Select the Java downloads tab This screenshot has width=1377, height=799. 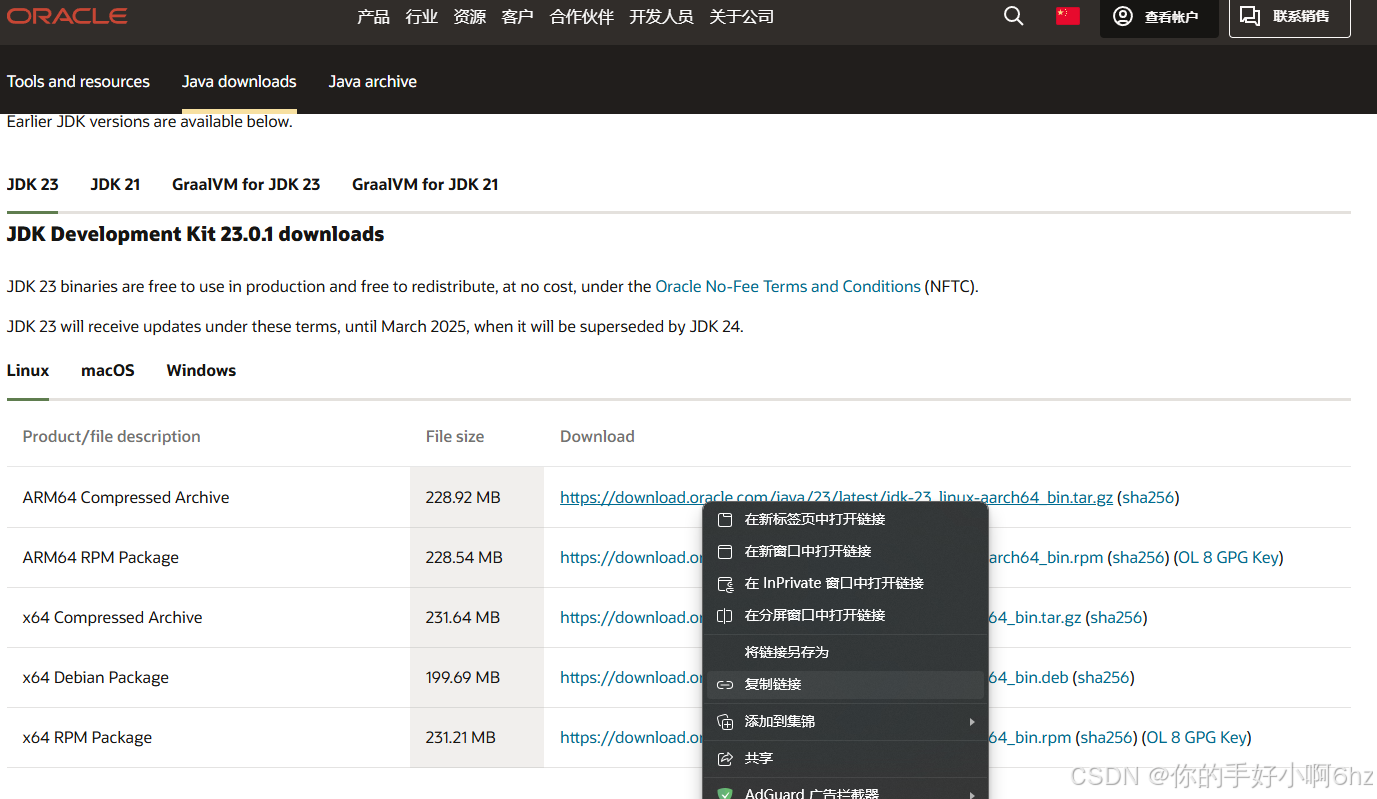pyautogui.click(x=239, y=82)
